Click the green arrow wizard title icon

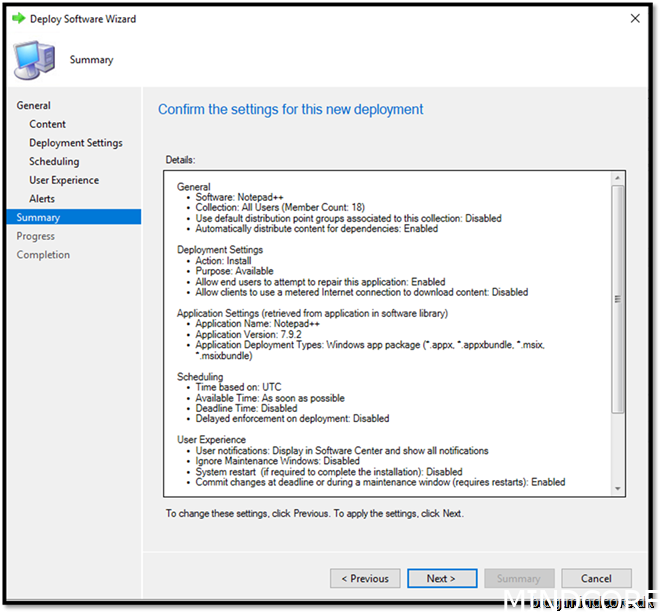pos(18,19)
